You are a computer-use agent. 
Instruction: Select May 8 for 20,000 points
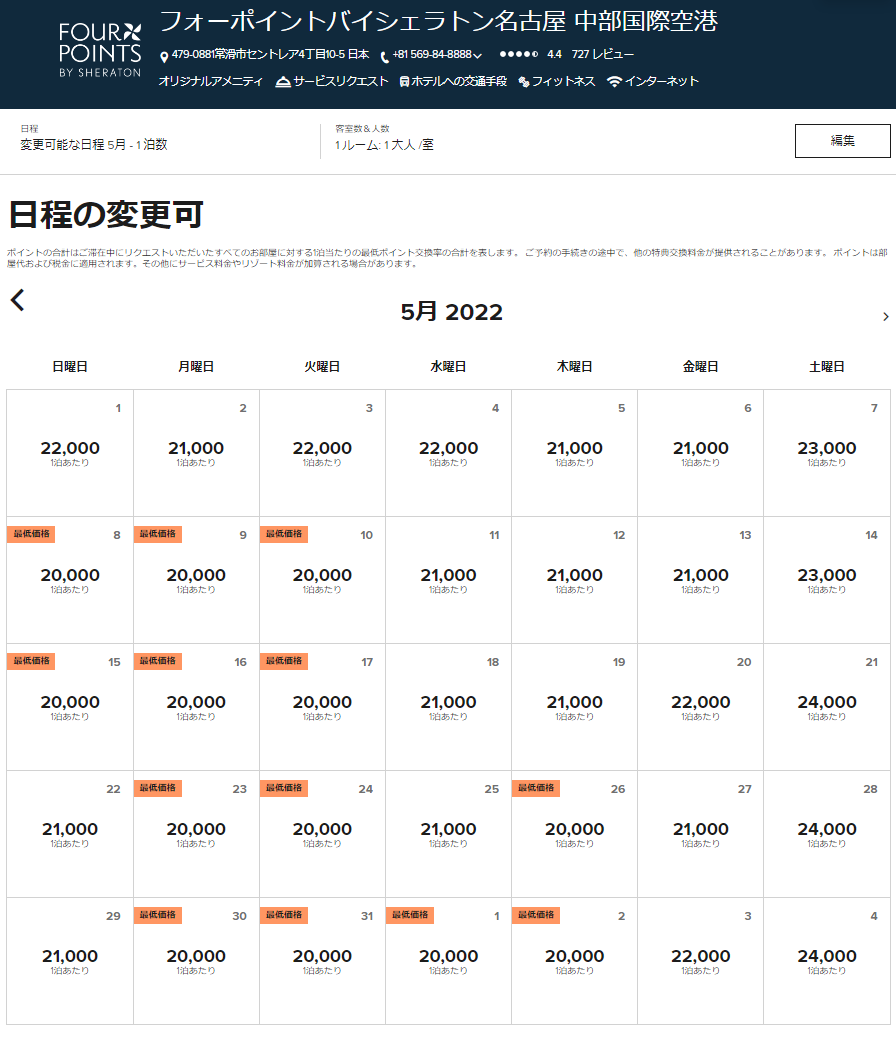pos(70,580)
